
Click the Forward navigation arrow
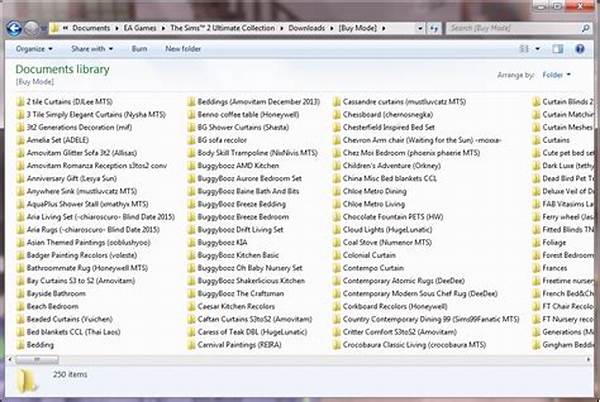32,28
